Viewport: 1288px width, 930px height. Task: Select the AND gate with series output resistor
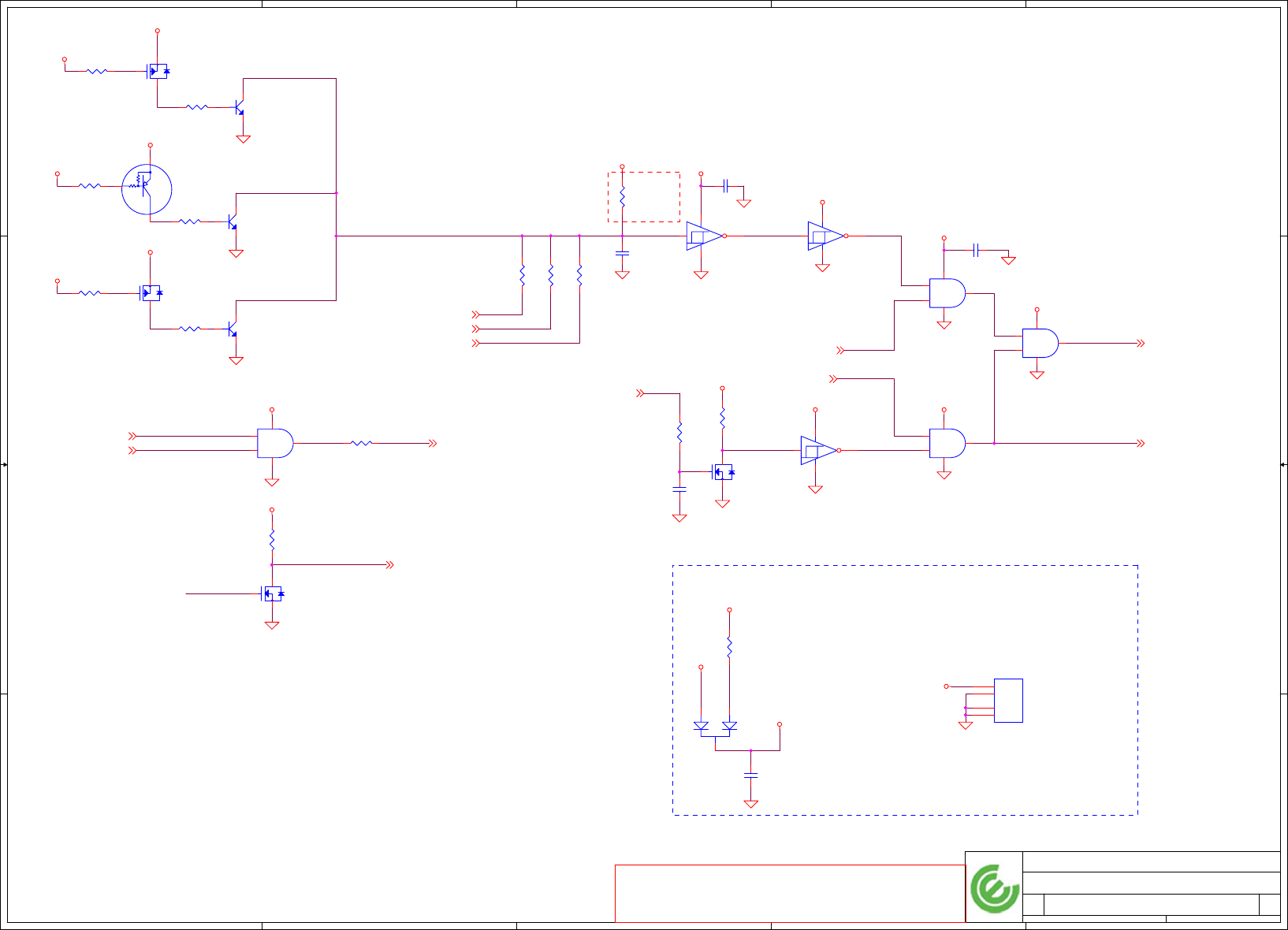click(x=275, y=444)
